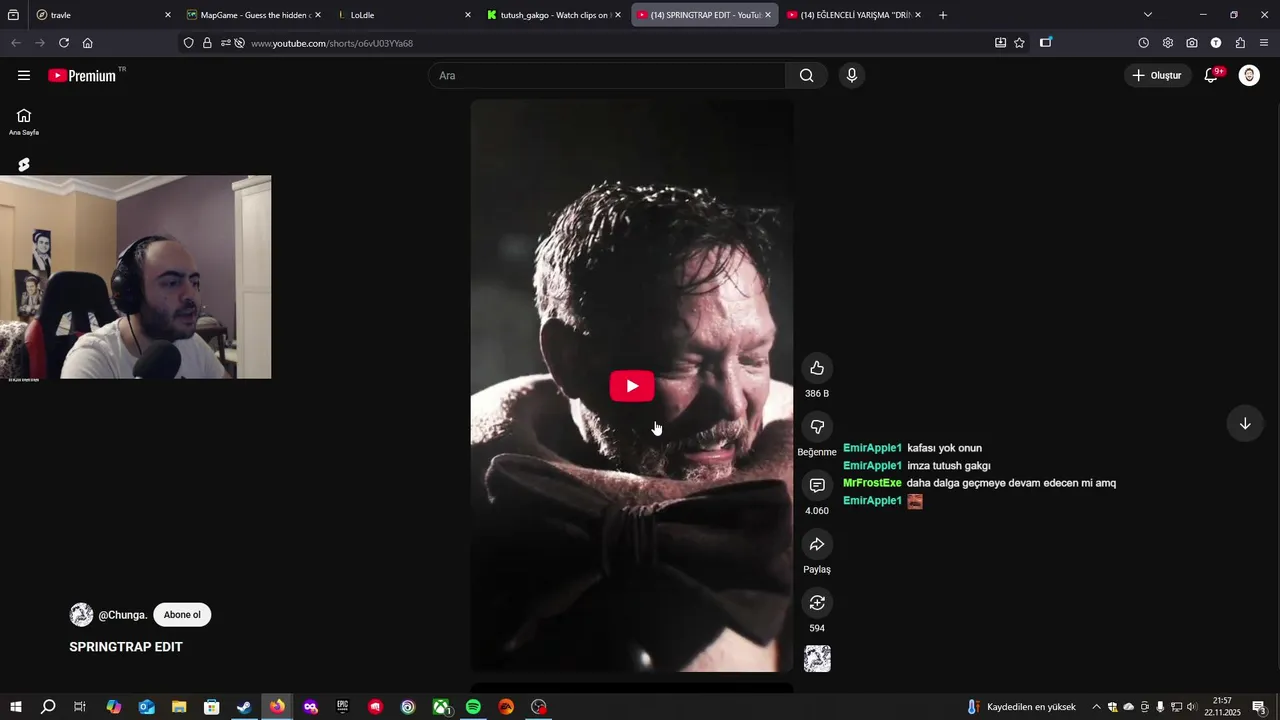1280x720 pixels.
Task: Click the install/save page icon in address bar
Action: coord(1001,43)
